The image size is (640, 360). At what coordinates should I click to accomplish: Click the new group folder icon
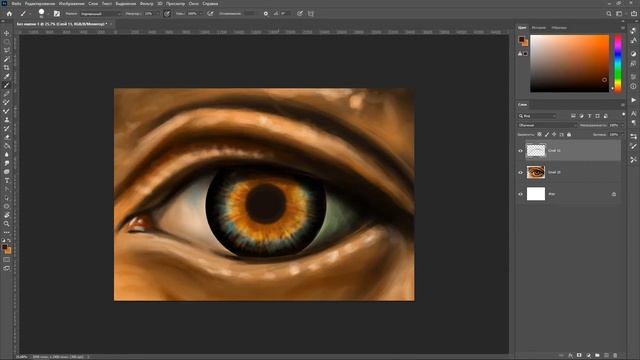click(x=597, y=356)
